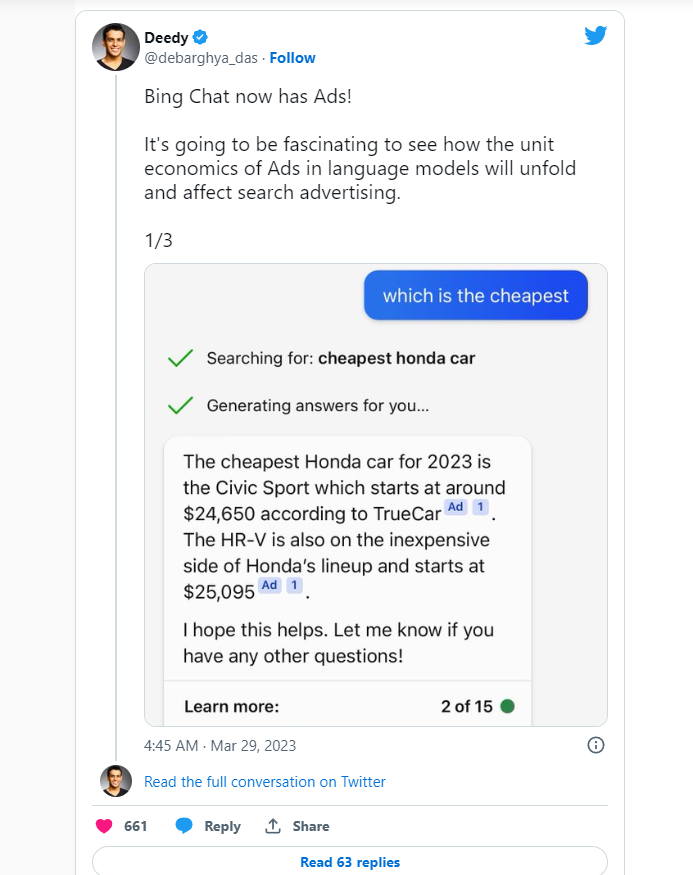The height and width of the screenshot is (875, 693).
Task: Click the small avatar beside the conversation link
Action: pyautogui.click(x=116, y=781)
